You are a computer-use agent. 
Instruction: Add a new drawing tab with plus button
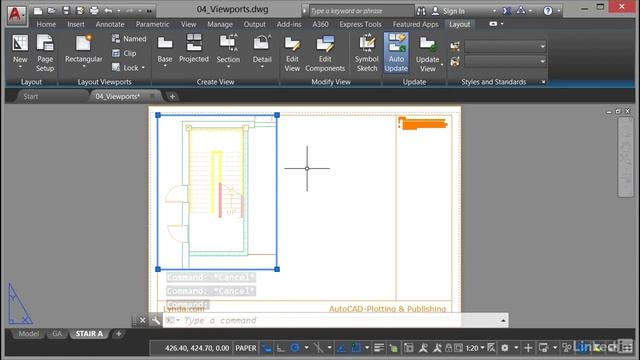pyautogui.click(x=172, y=96)
